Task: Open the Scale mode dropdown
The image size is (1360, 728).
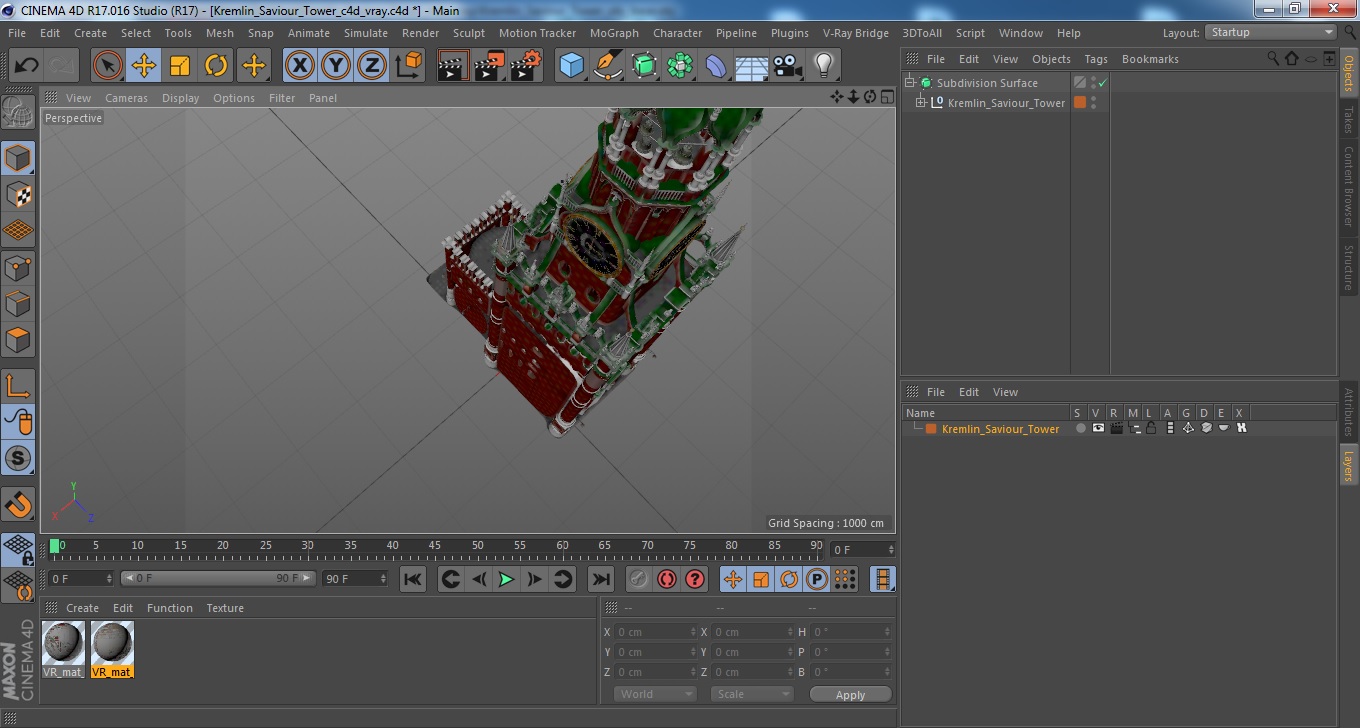Action: click(752, 694)
